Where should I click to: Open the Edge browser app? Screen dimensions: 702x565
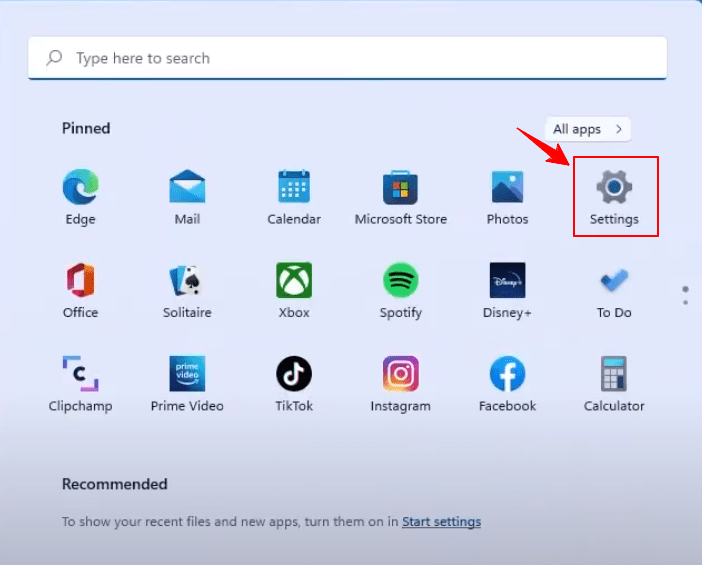(x=81, y=197)
